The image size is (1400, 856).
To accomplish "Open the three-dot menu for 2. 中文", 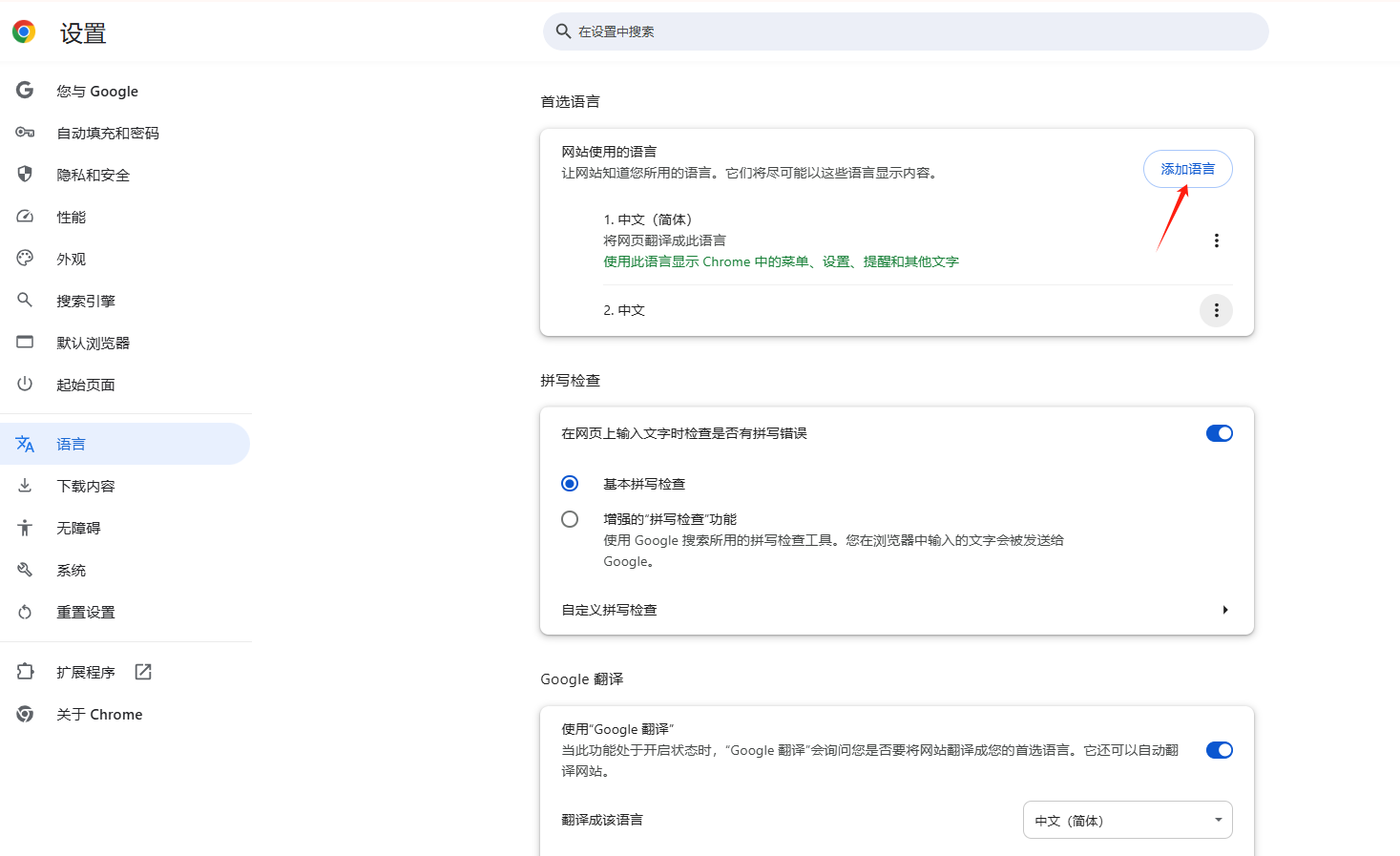I will pos(1216,310).
